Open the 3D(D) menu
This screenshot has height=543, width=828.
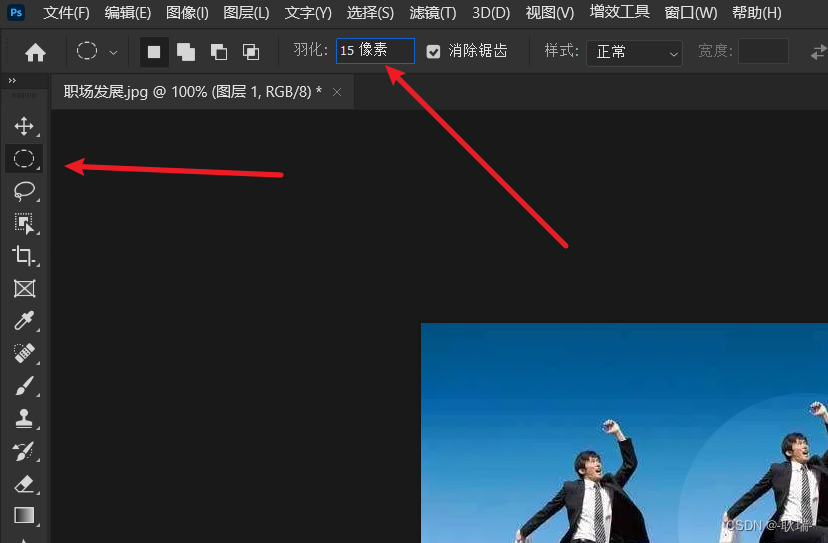pyautogui.click(x=491, y=13)
